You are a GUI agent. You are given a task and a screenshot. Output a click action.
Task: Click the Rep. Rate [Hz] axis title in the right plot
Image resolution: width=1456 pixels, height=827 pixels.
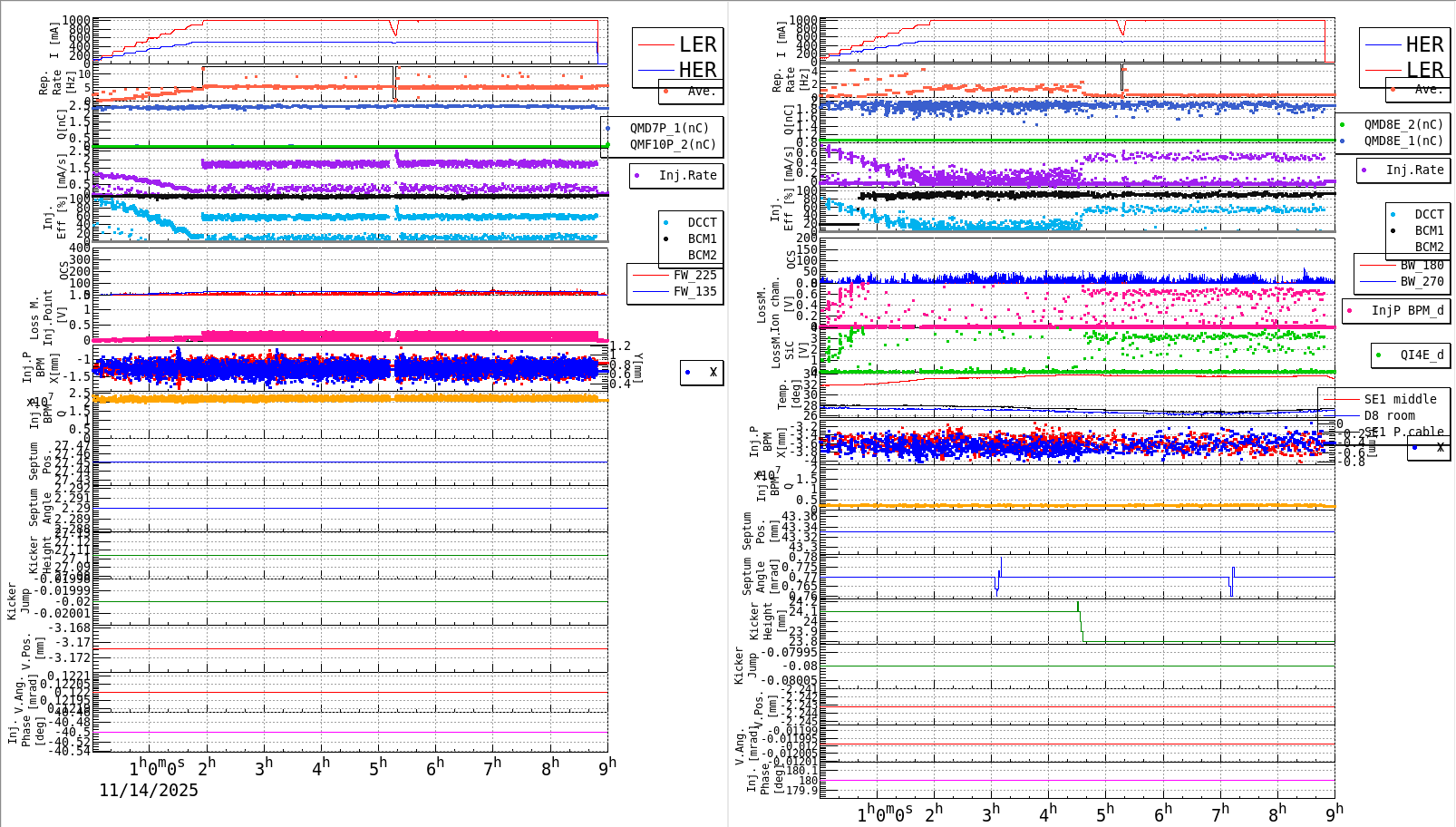point(790,79)
